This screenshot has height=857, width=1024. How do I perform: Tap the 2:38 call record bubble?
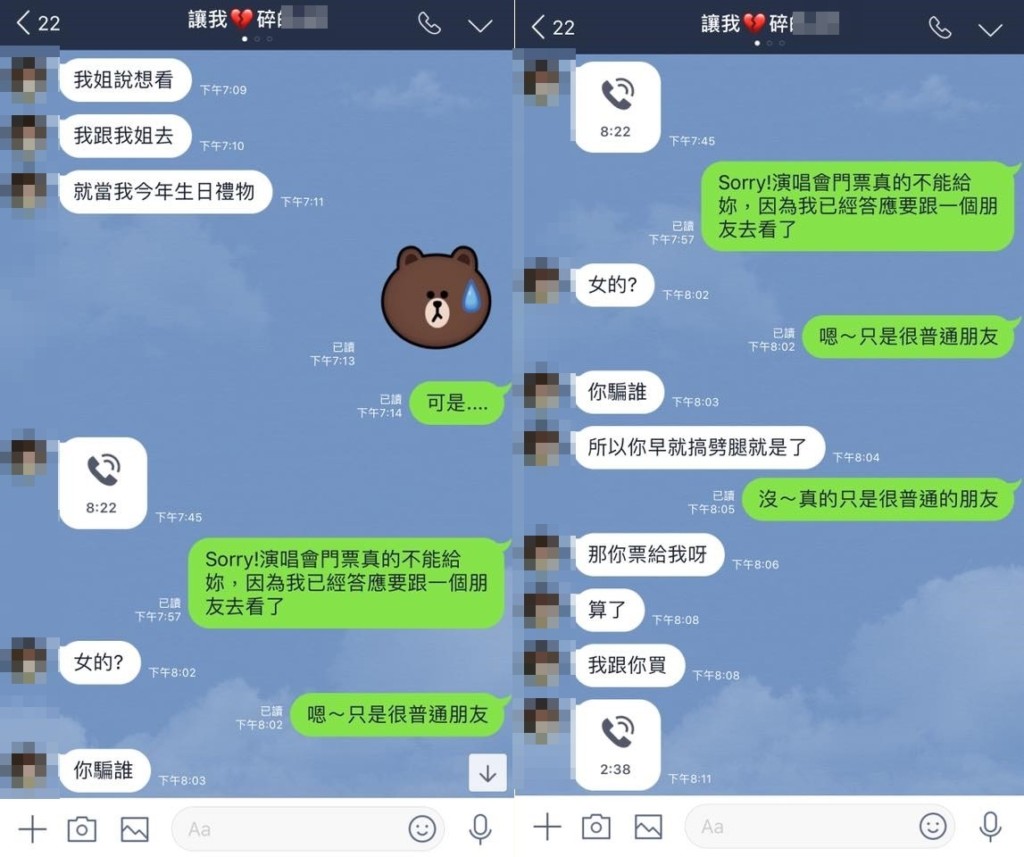pos(617,745)
